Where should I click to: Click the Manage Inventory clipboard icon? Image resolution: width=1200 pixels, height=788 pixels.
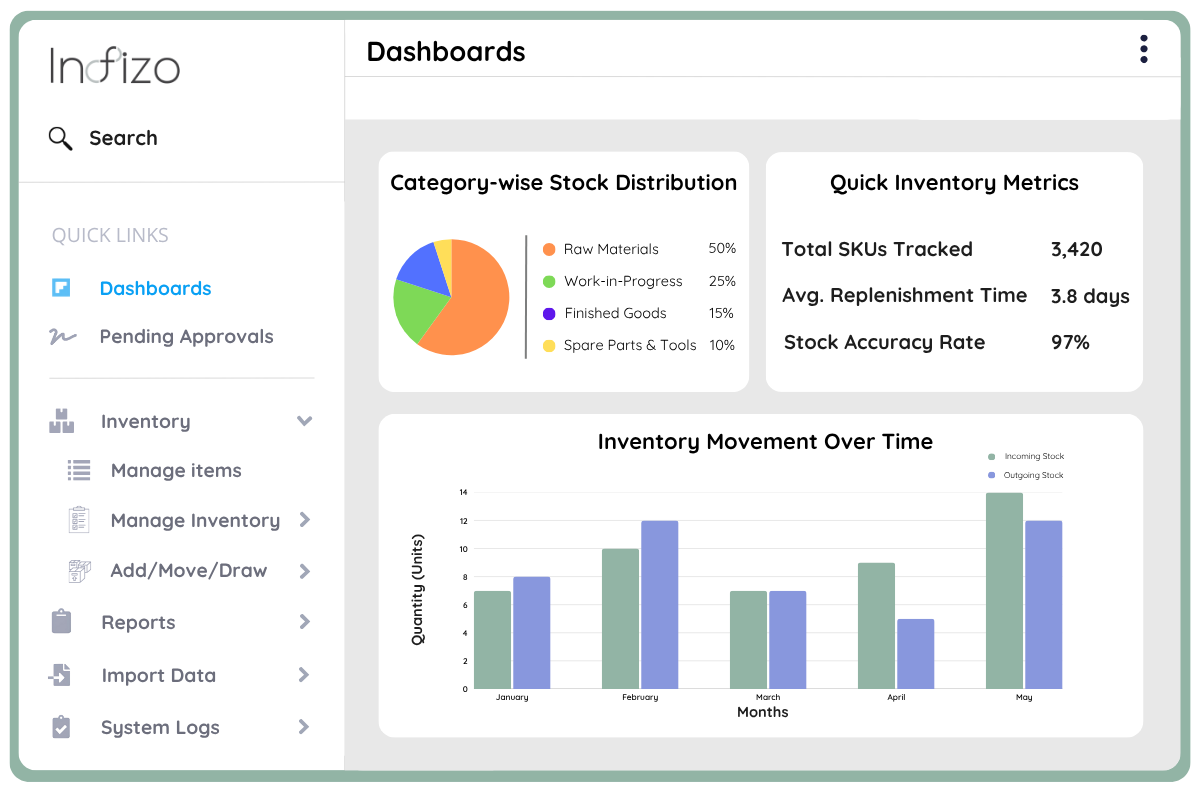(79, 520)
